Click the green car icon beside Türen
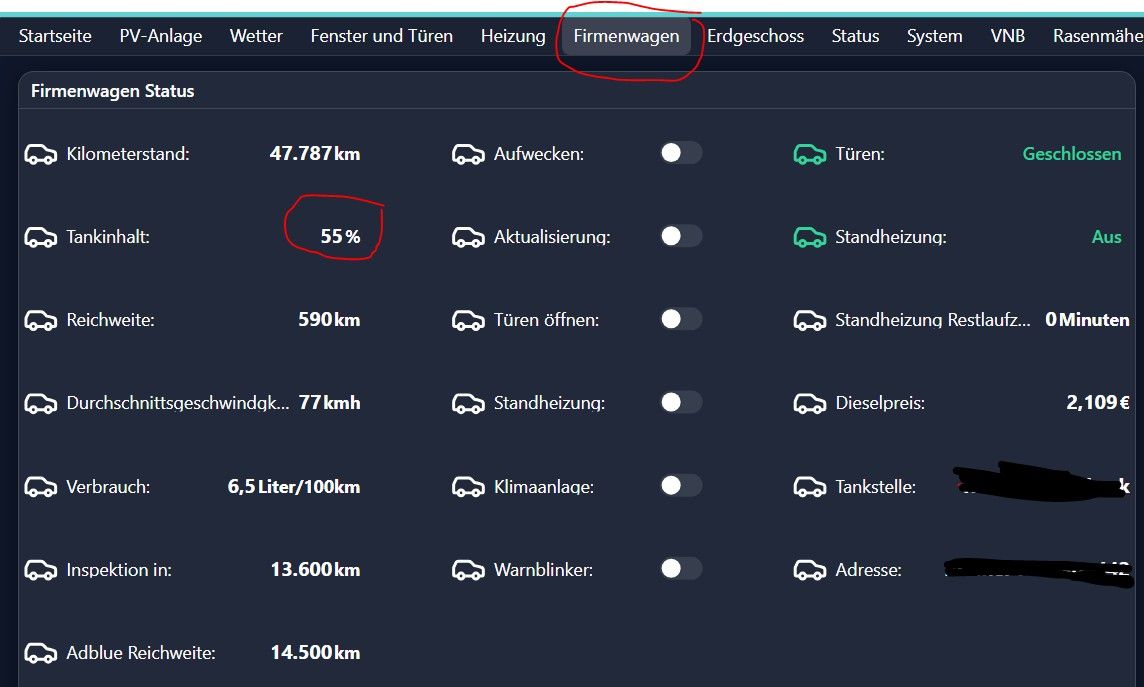Image resolution: width=1144 pixels, height=687 pixels. coord(809,154)
